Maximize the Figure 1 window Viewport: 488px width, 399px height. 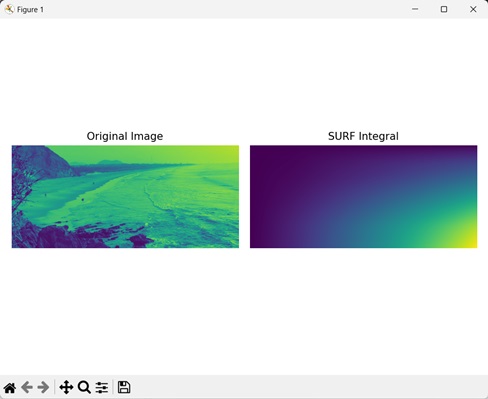pos(444,9)
